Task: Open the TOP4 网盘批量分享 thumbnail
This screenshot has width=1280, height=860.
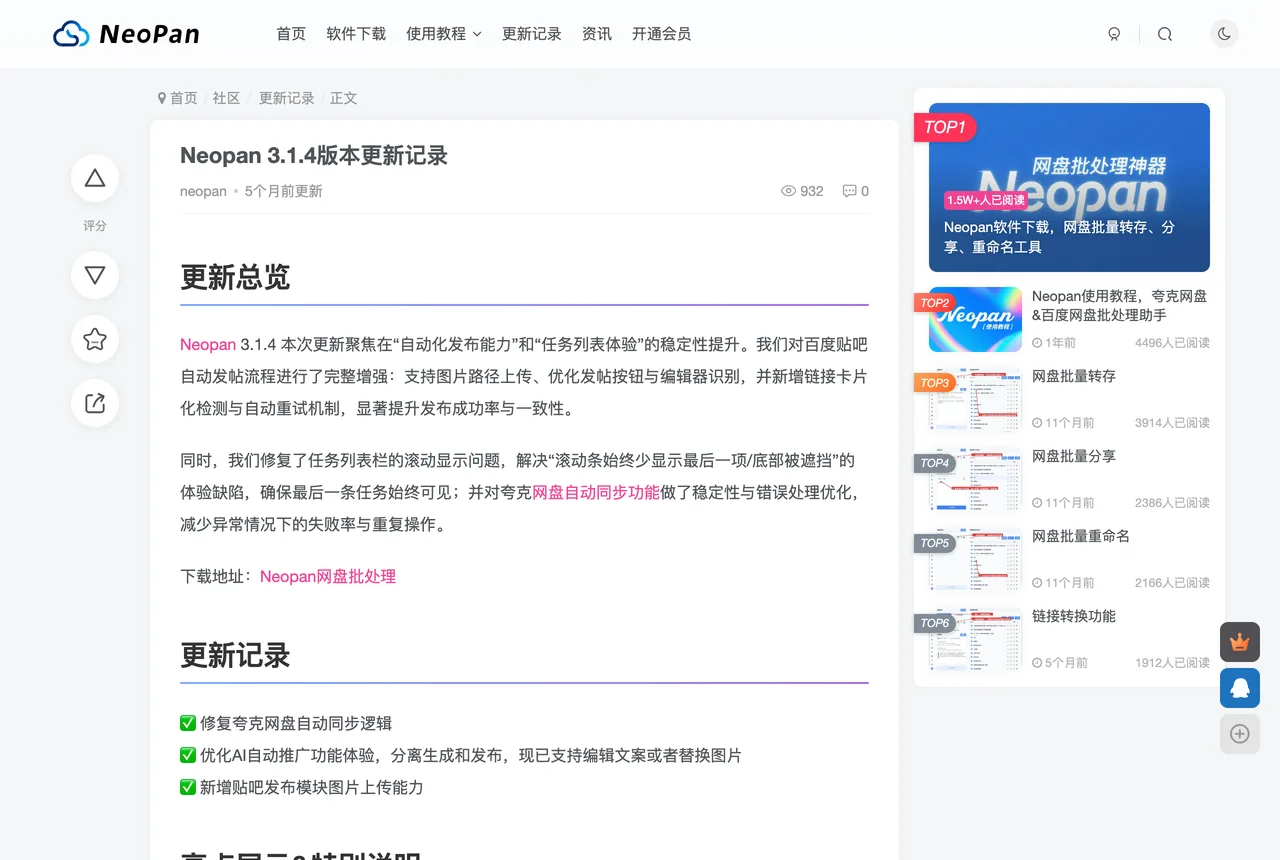Action: [975, 480]
